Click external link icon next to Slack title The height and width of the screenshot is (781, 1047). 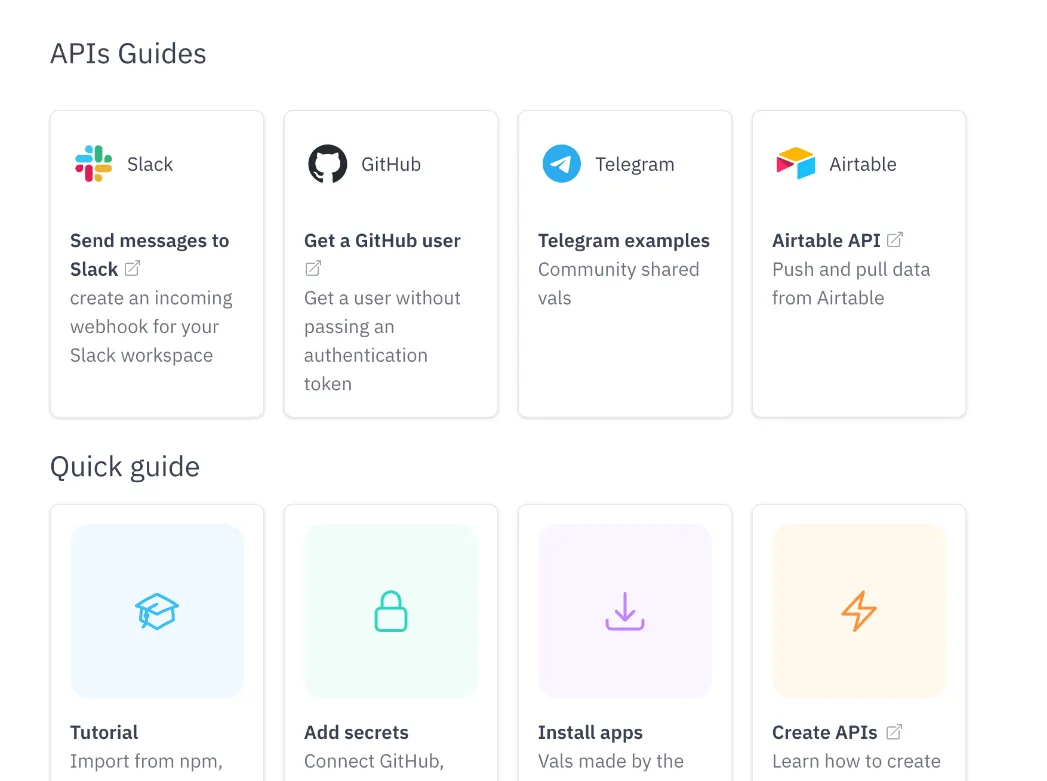click(x=132, y=268)
